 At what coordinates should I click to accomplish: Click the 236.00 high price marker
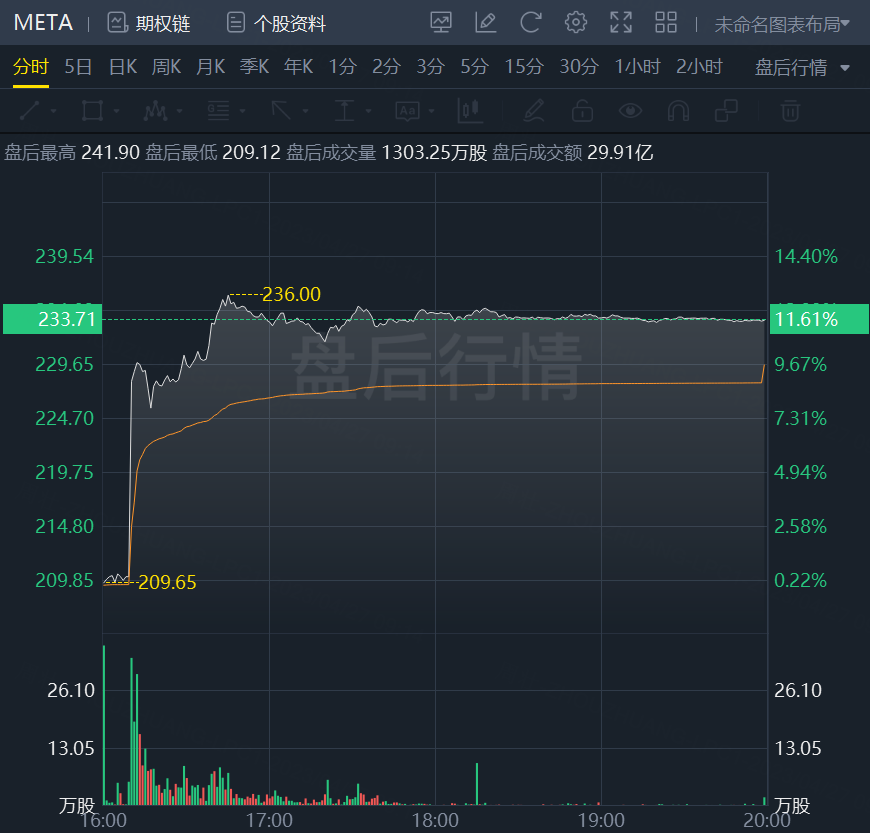[x=291, y=294]
